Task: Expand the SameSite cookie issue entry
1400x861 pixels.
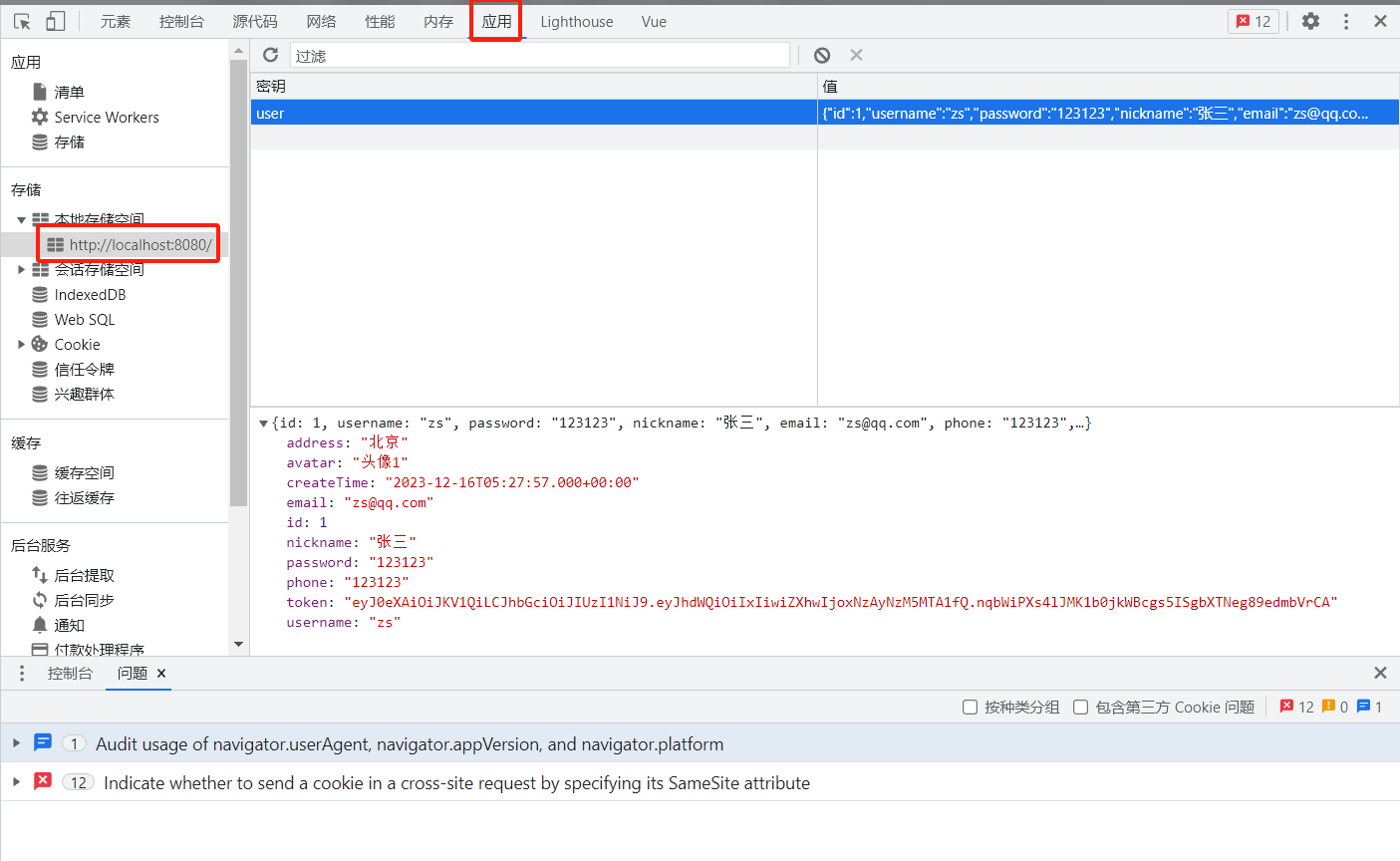Action: pyautogui.click(x=15, y=782)
